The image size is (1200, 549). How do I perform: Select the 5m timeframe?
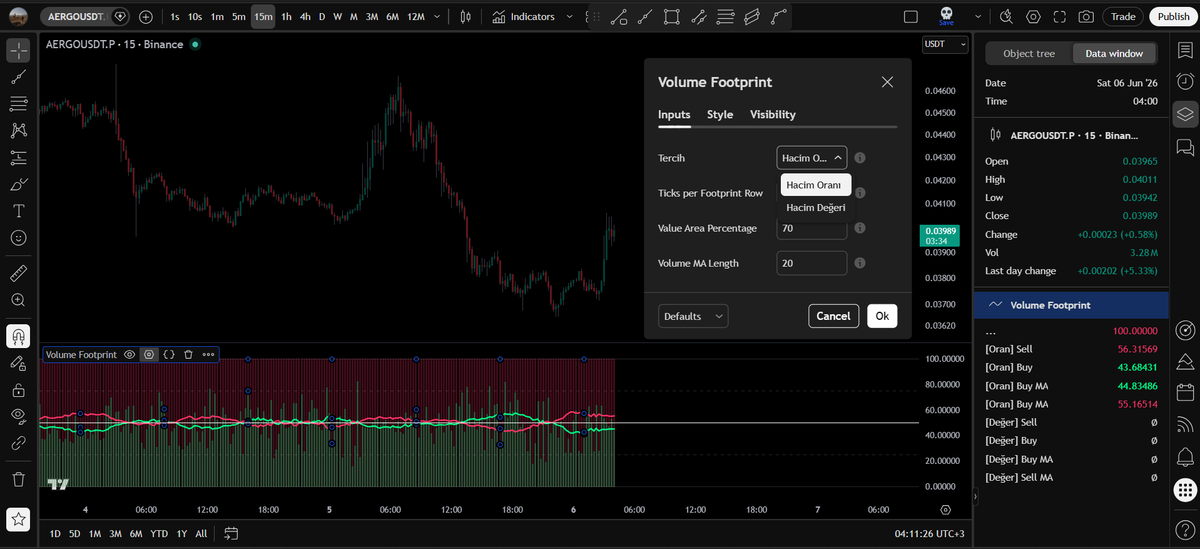point(238,17)
